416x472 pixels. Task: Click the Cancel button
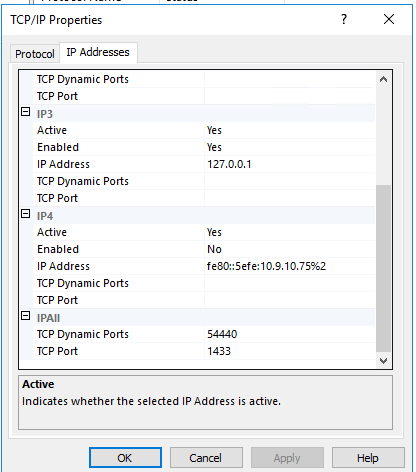tap(206, 458)
